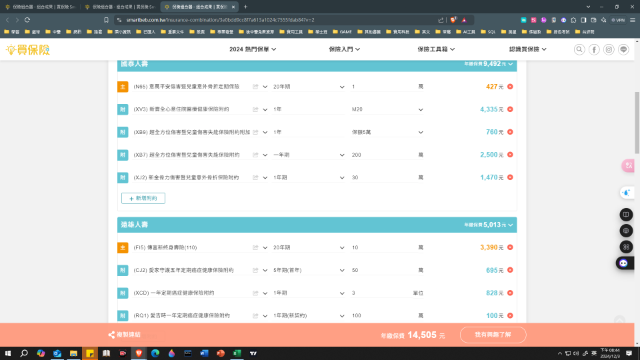640x360 pixels.
Task: Open Brave browser in the taskbar
Action: [139, 353]
